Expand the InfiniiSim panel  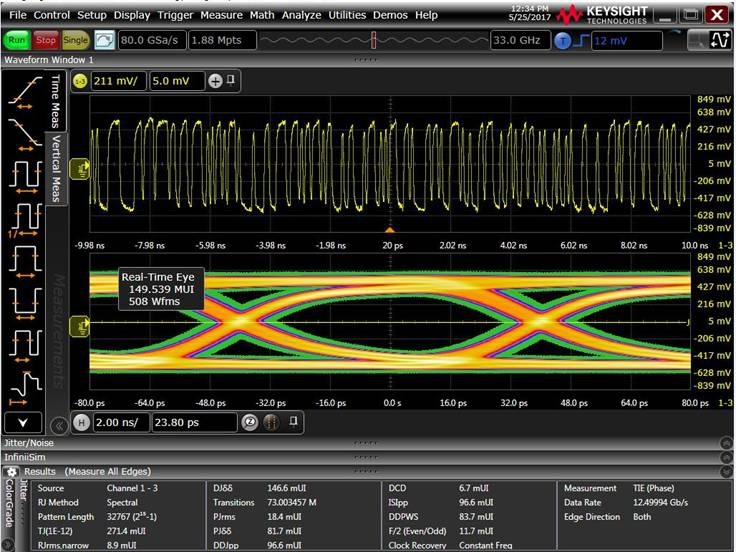725,456
